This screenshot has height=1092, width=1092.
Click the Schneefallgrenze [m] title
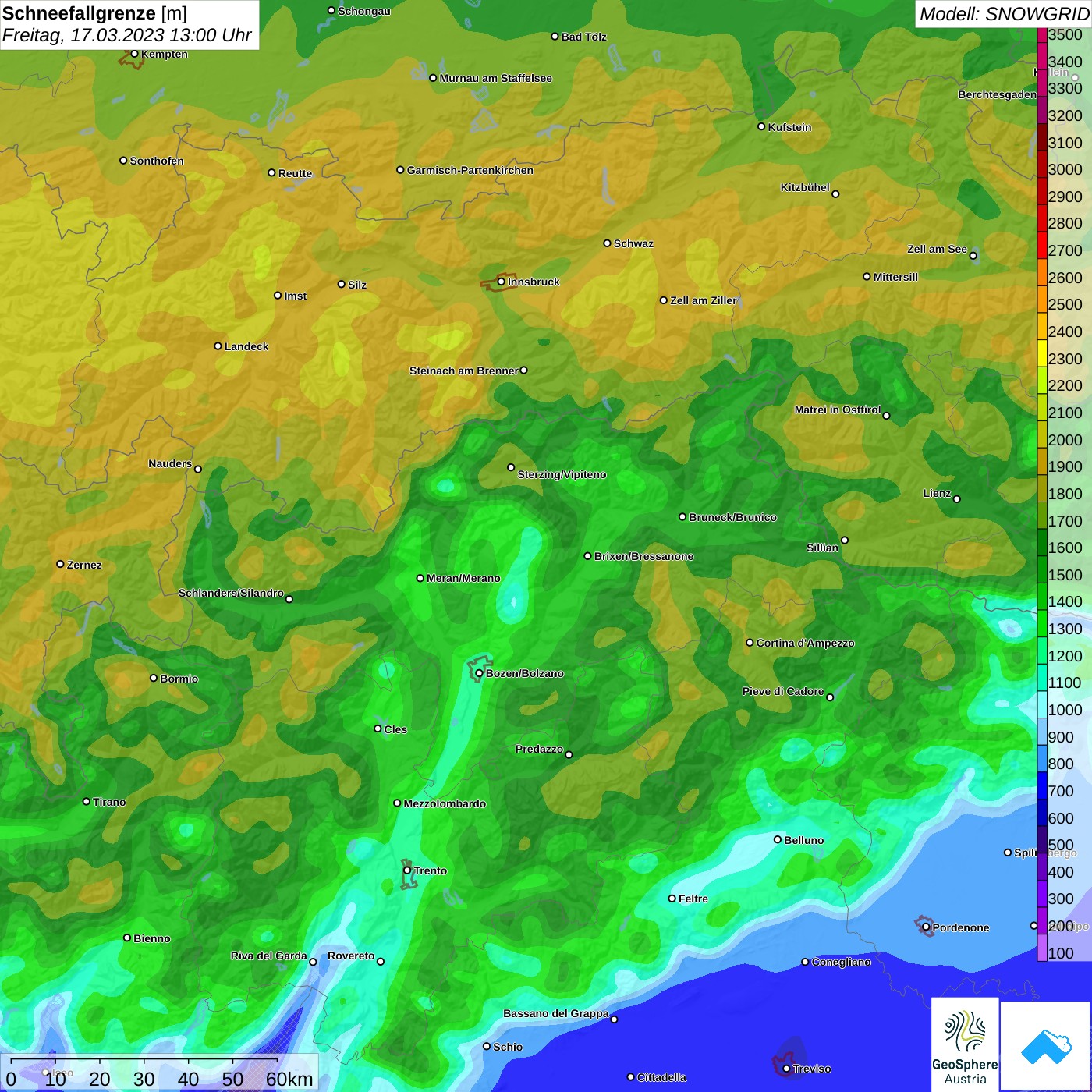pyautogui.click(x=94, y=13)
